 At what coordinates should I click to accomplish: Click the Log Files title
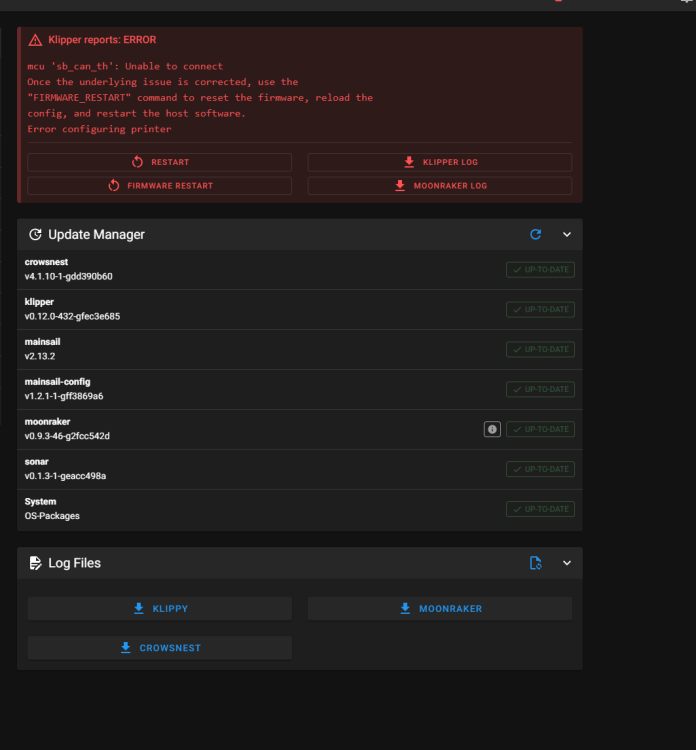point(75,563)
